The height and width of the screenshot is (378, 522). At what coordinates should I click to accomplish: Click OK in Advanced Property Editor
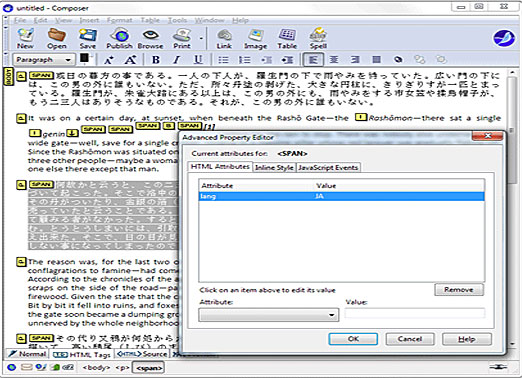[x=353, y=339]
